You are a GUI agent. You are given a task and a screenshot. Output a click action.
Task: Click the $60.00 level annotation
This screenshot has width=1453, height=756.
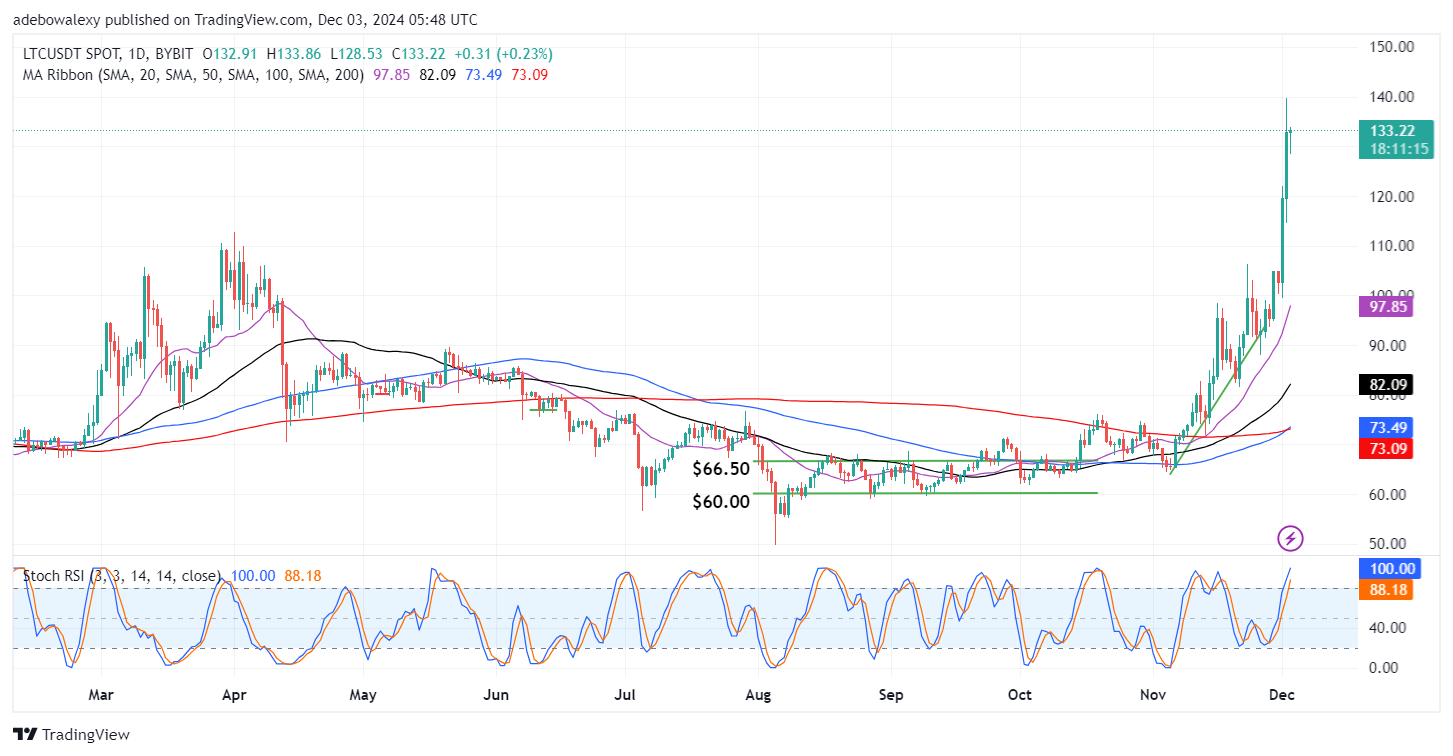(721, 502)
